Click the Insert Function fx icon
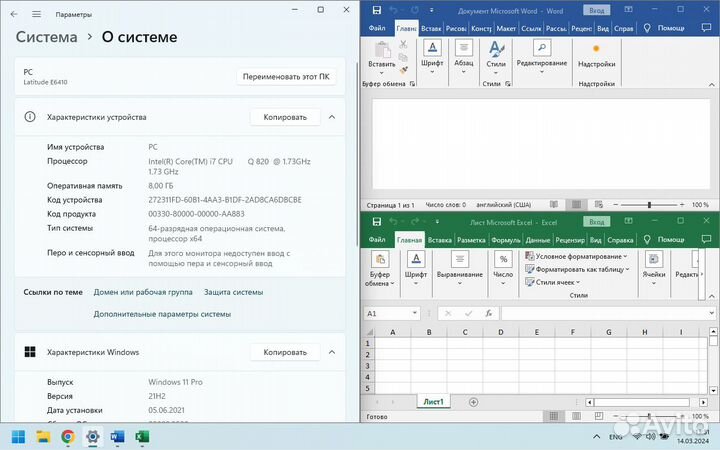The image size is (720, 450). point(489,313)
